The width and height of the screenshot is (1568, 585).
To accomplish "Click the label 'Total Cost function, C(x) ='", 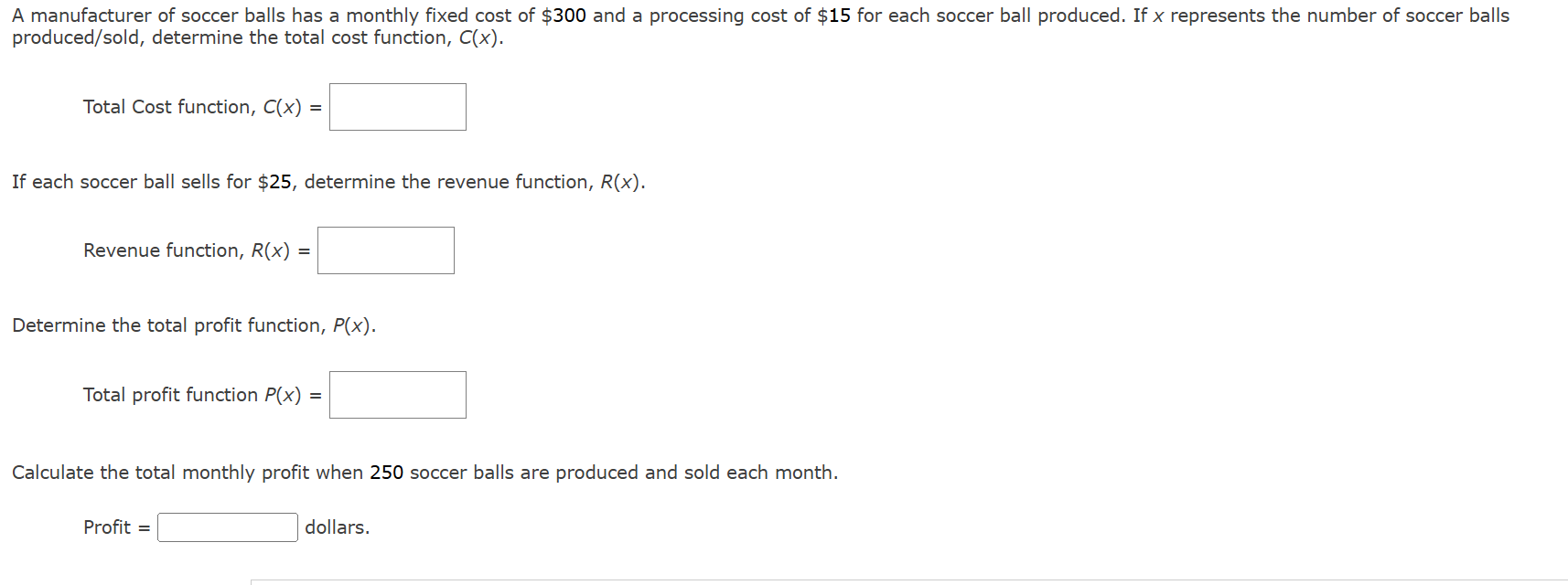I will point(202,107).
